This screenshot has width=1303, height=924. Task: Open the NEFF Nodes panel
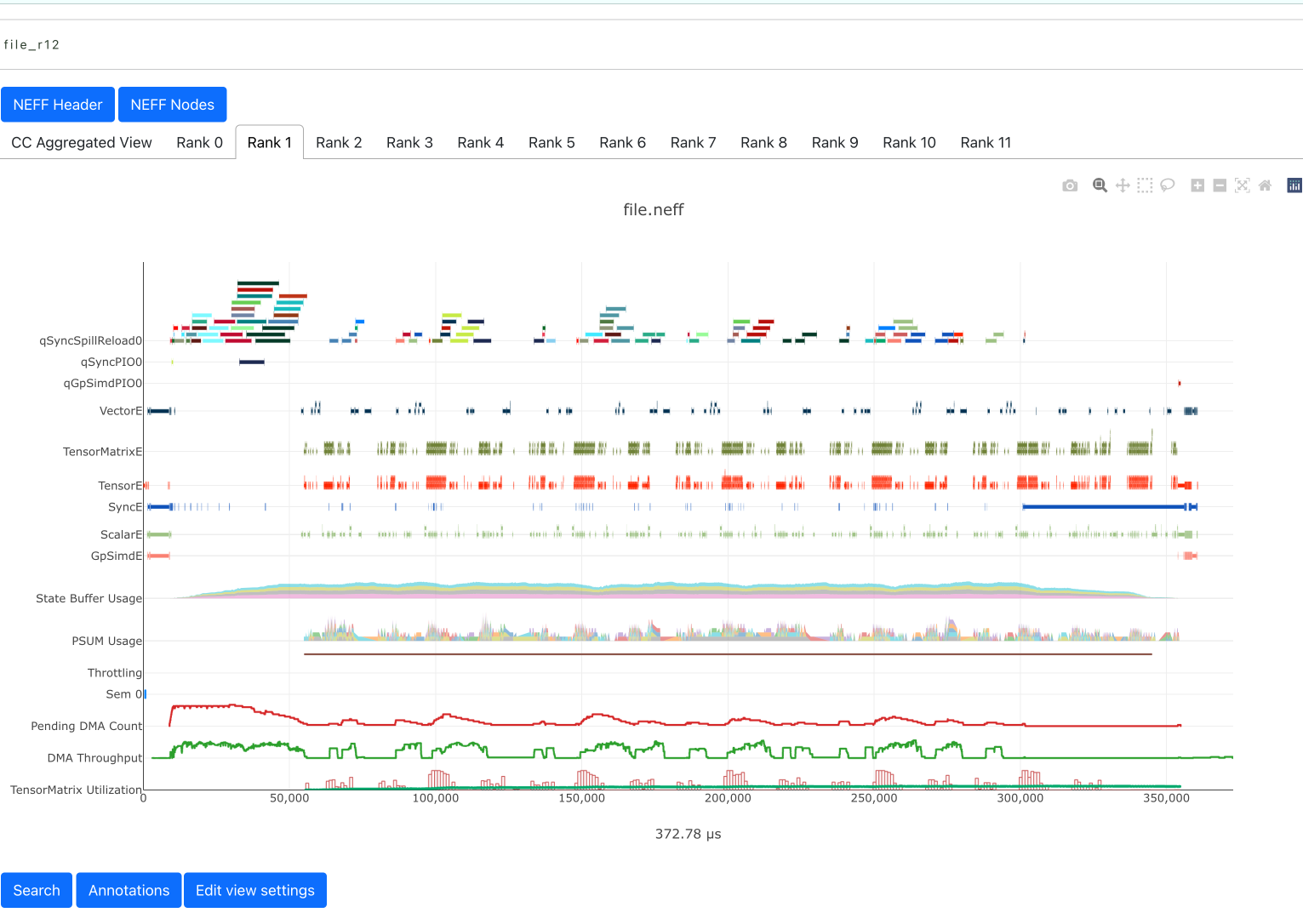[x=172, y=105]
